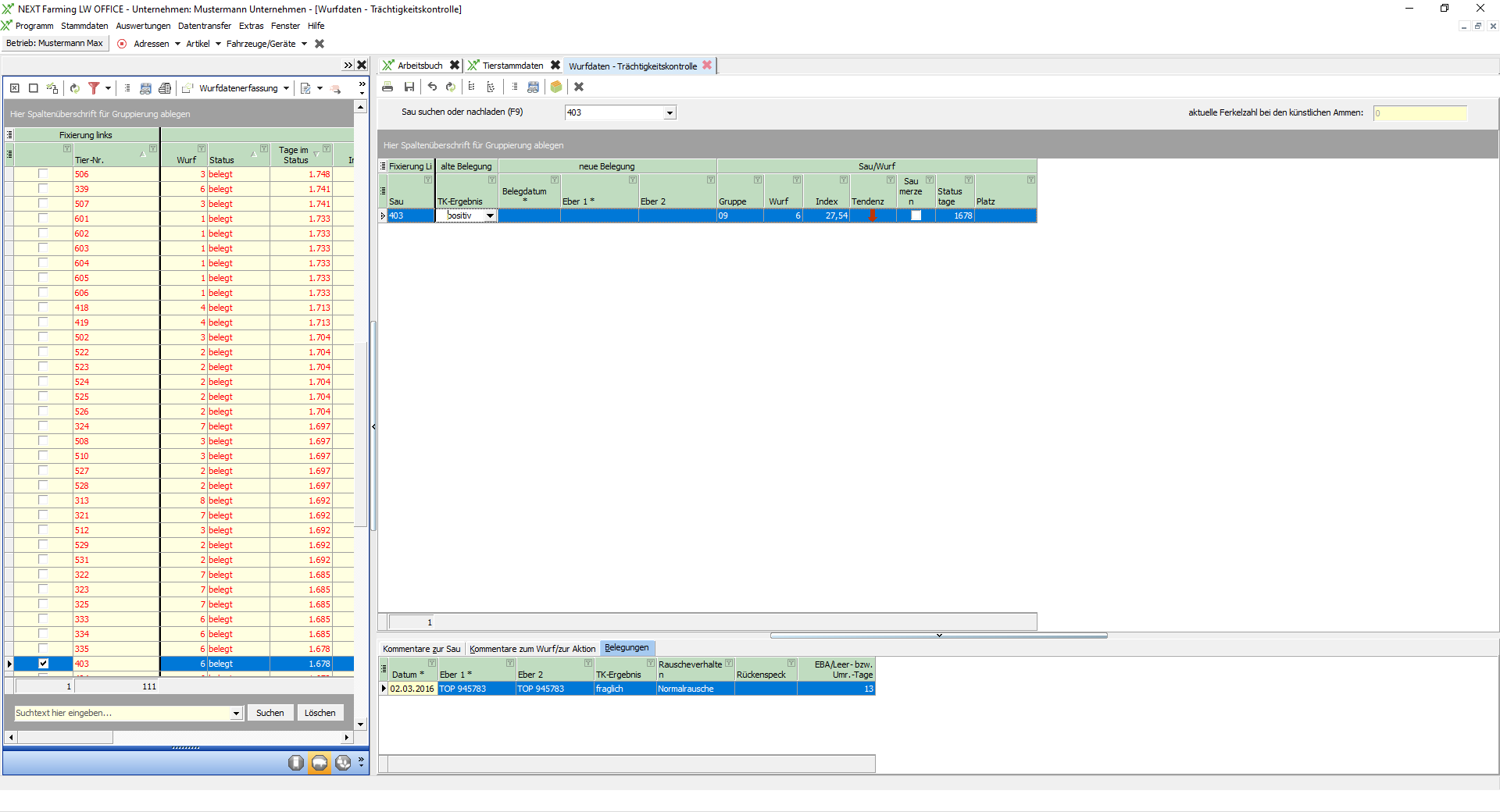Select the pig module icon at bottom
Screen dimensions: 1500x812
click(320, 763)
